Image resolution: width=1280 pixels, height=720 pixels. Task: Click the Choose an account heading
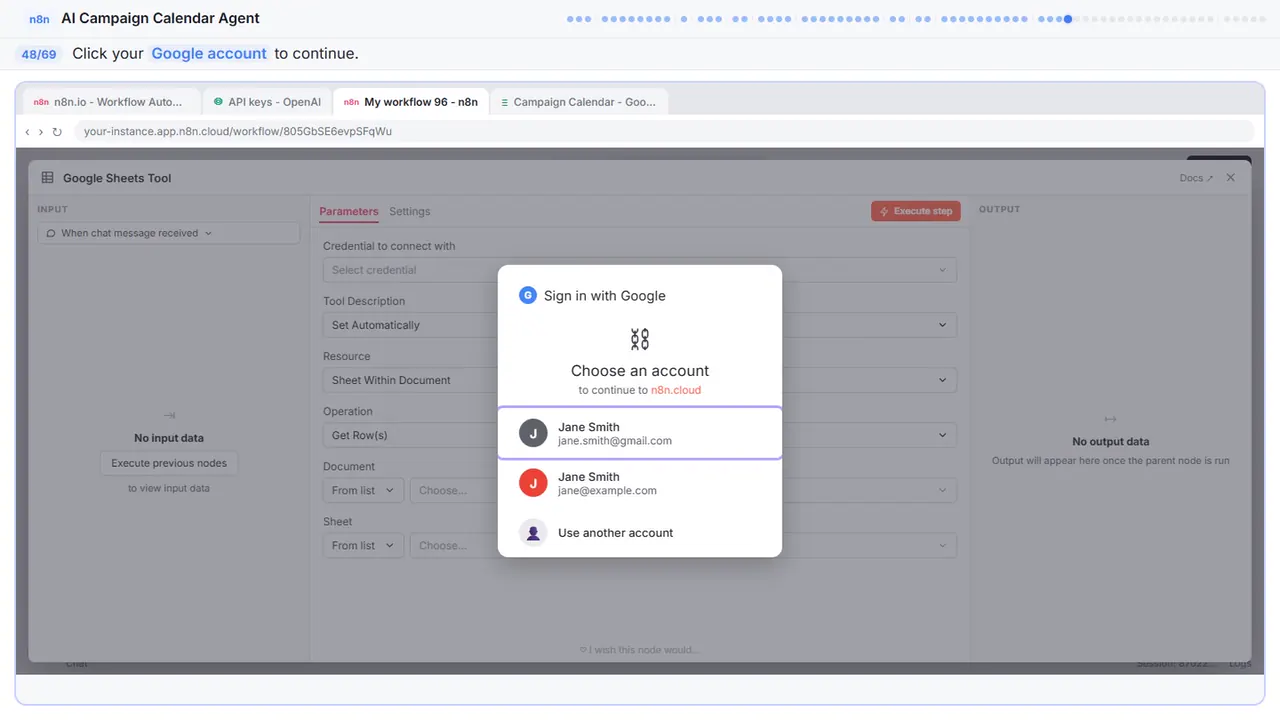coord(640,370)
